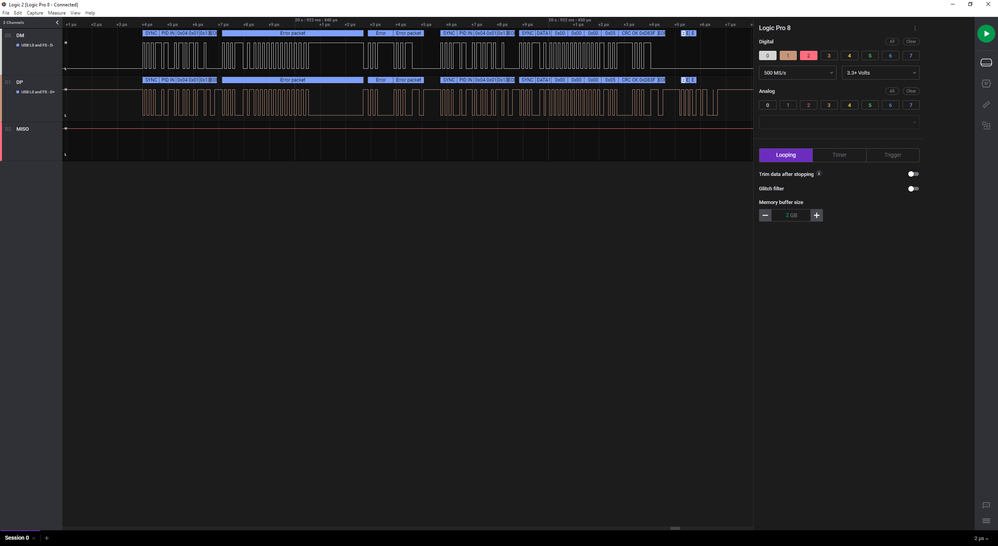The width and height of the screenshot is (998, 546).
Task: Click Clear for Analog channels
Action: [x=911, y=91]
